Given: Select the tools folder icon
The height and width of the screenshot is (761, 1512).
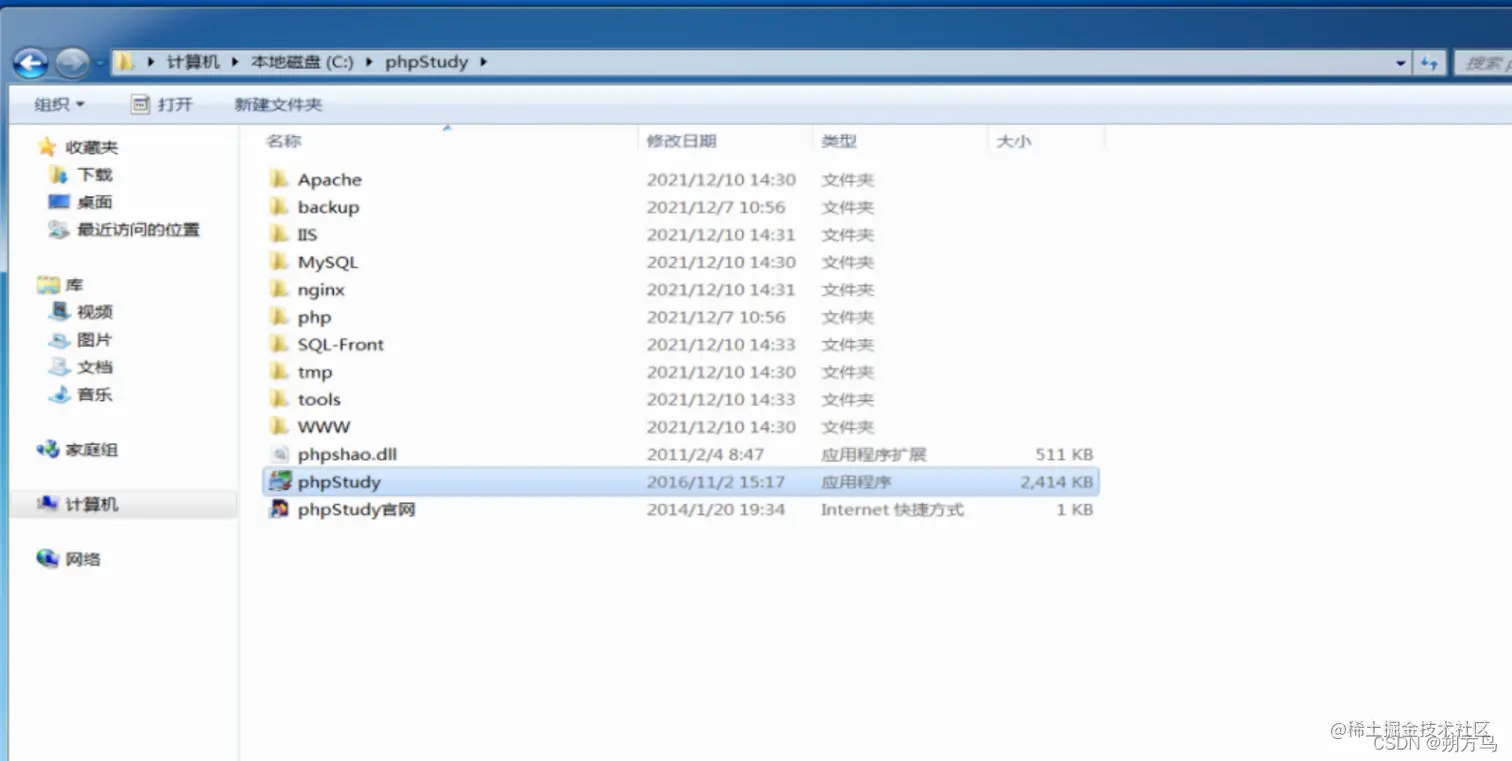Looking at the screenshot, I should coord(279,399).
